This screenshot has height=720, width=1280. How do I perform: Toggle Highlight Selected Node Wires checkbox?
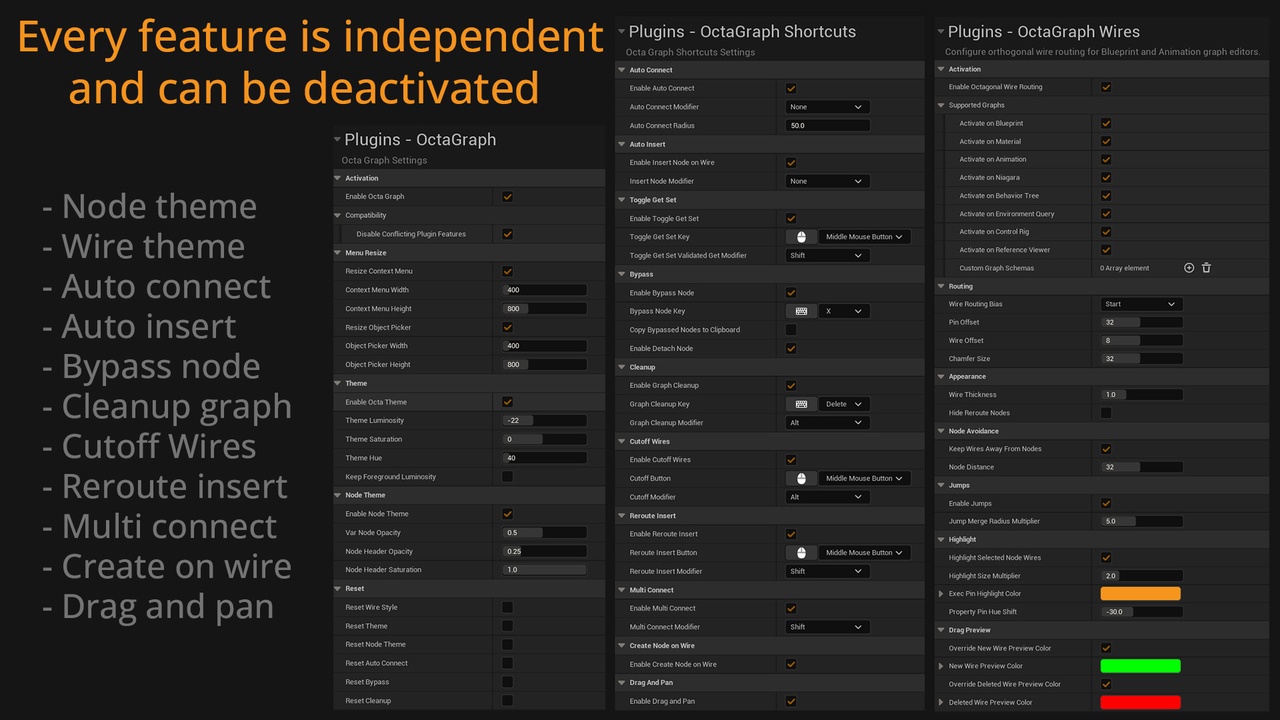click(x=1106, y=558)
